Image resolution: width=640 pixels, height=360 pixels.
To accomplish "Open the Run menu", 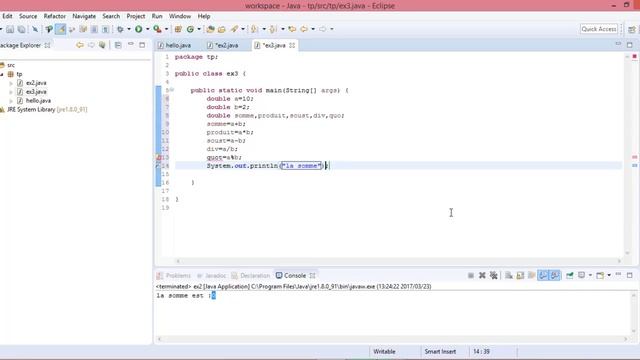I will [x=157, y=16].
